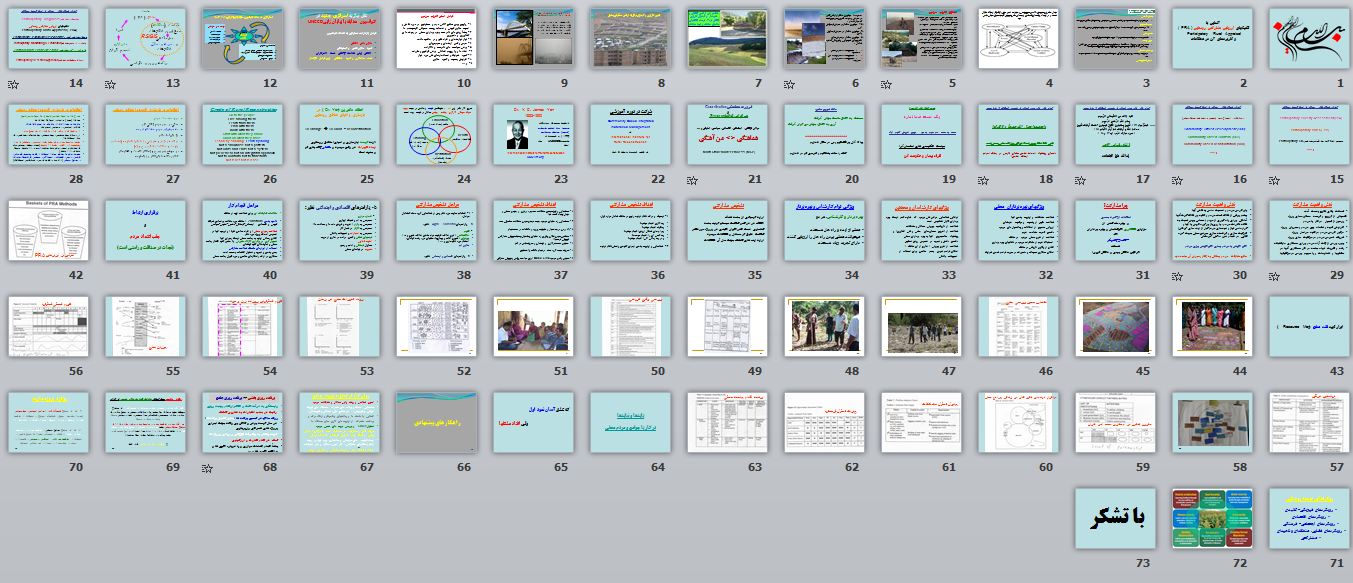
Task: Click the animation star icon under slide 68
Action: click(207, 467)
